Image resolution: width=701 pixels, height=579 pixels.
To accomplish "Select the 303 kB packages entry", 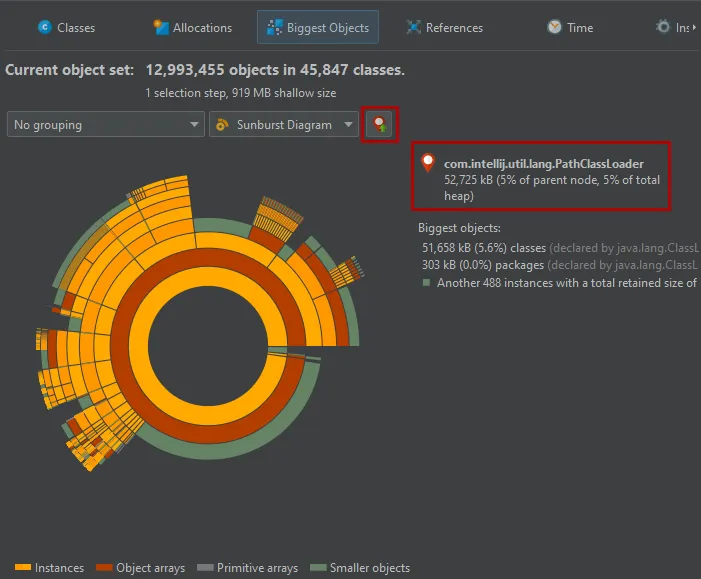I will point(560,265).
